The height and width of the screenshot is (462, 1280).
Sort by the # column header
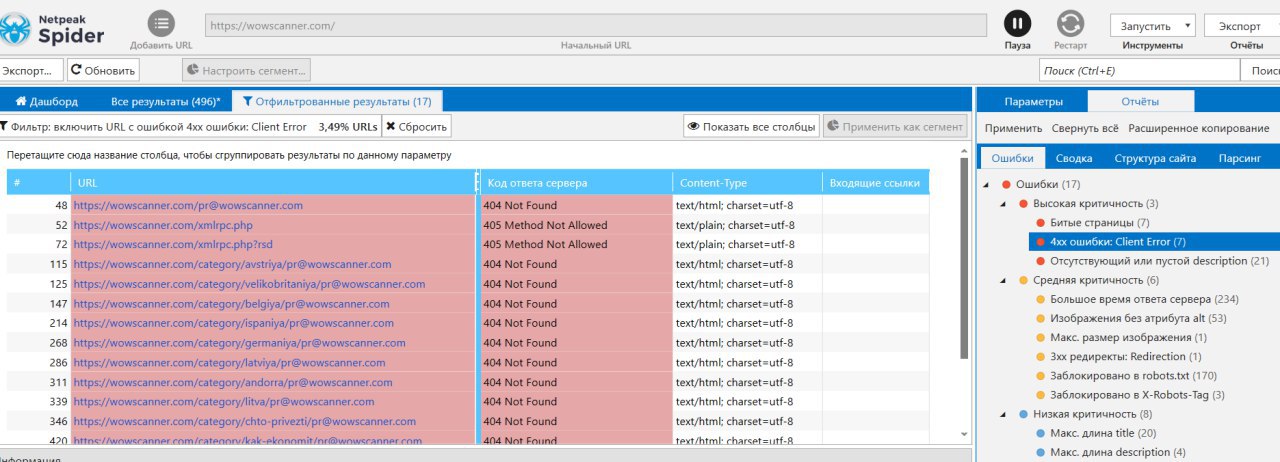click(x=39, y=183)
